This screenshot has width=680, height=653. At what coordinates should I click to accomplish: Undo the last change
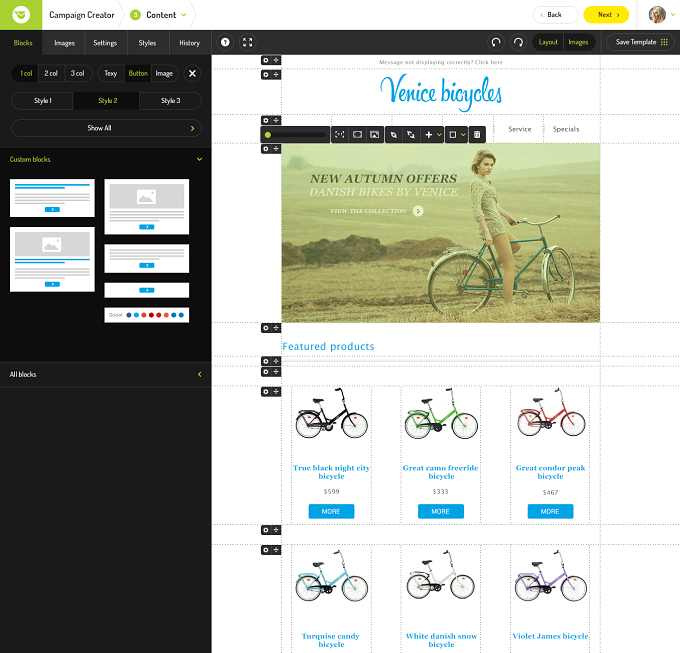coord(496,42)
